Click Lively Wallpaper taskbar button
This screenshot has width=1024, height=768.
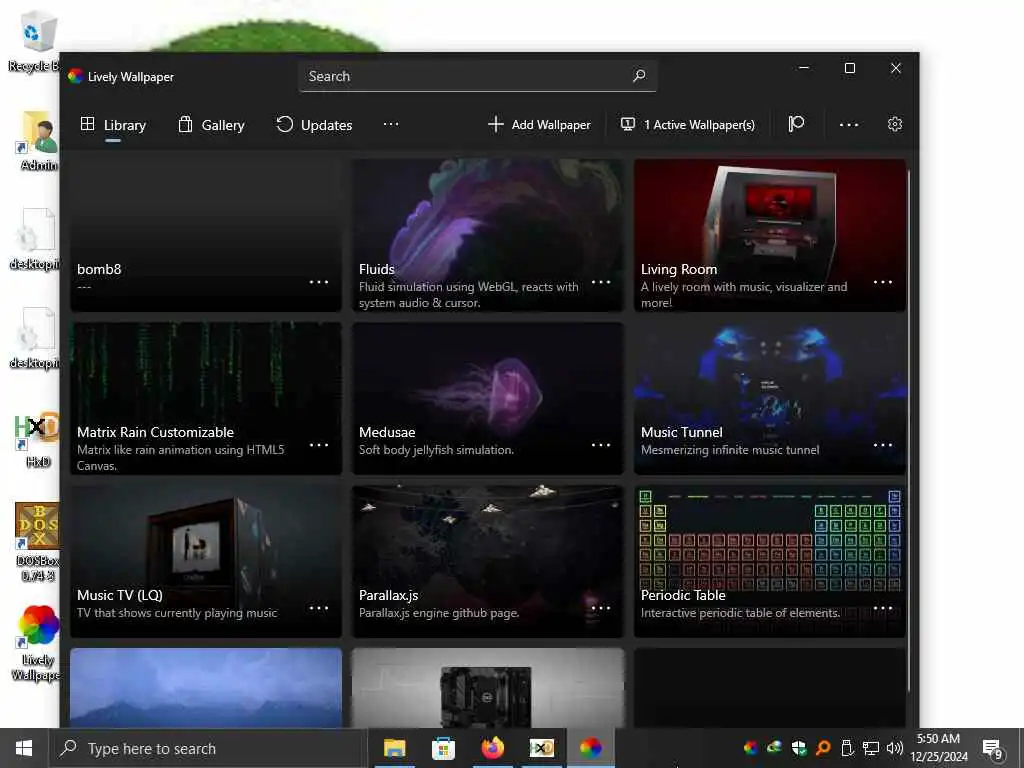590,748
